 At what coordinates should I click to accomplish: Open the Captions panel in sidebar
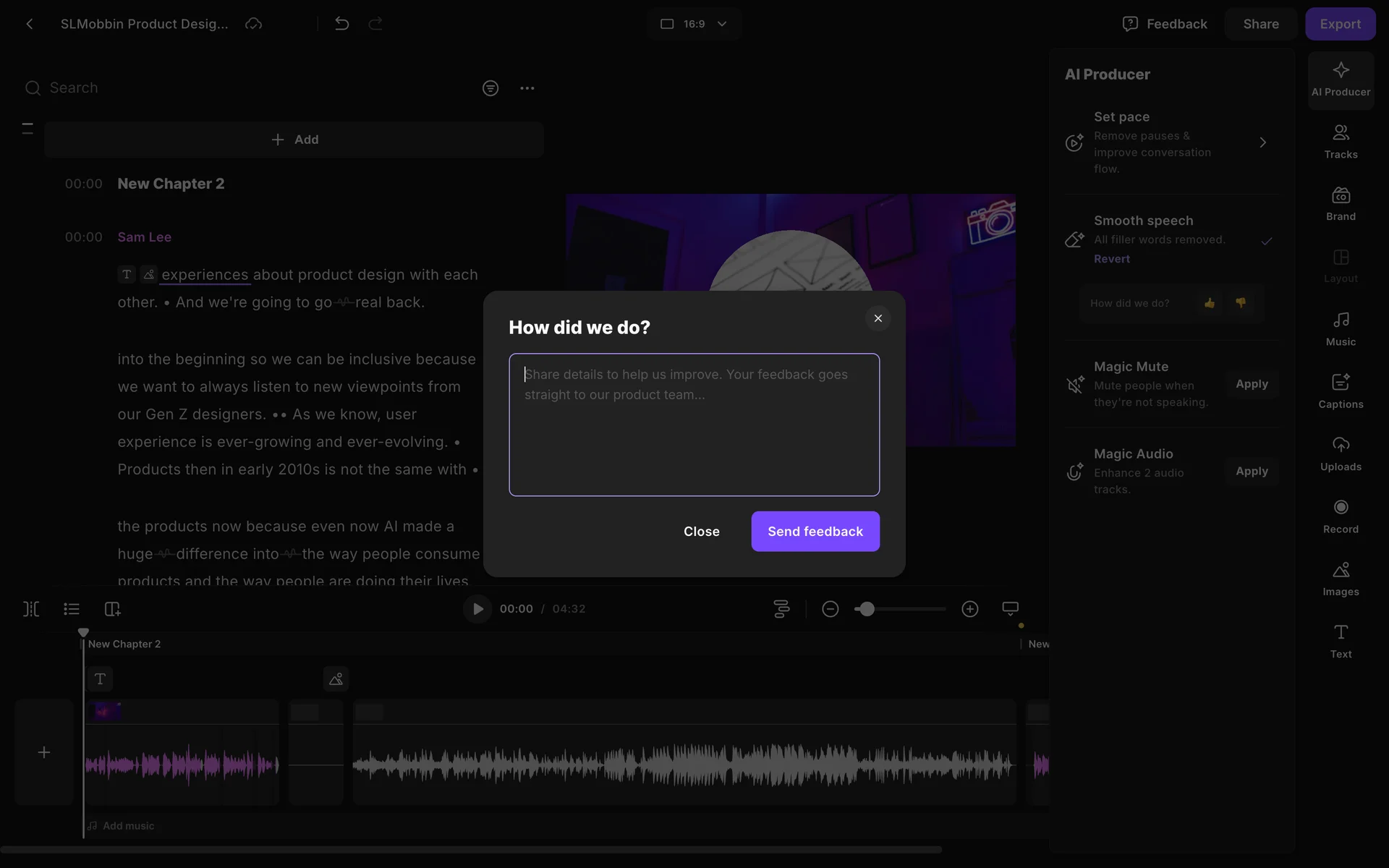1341,391
